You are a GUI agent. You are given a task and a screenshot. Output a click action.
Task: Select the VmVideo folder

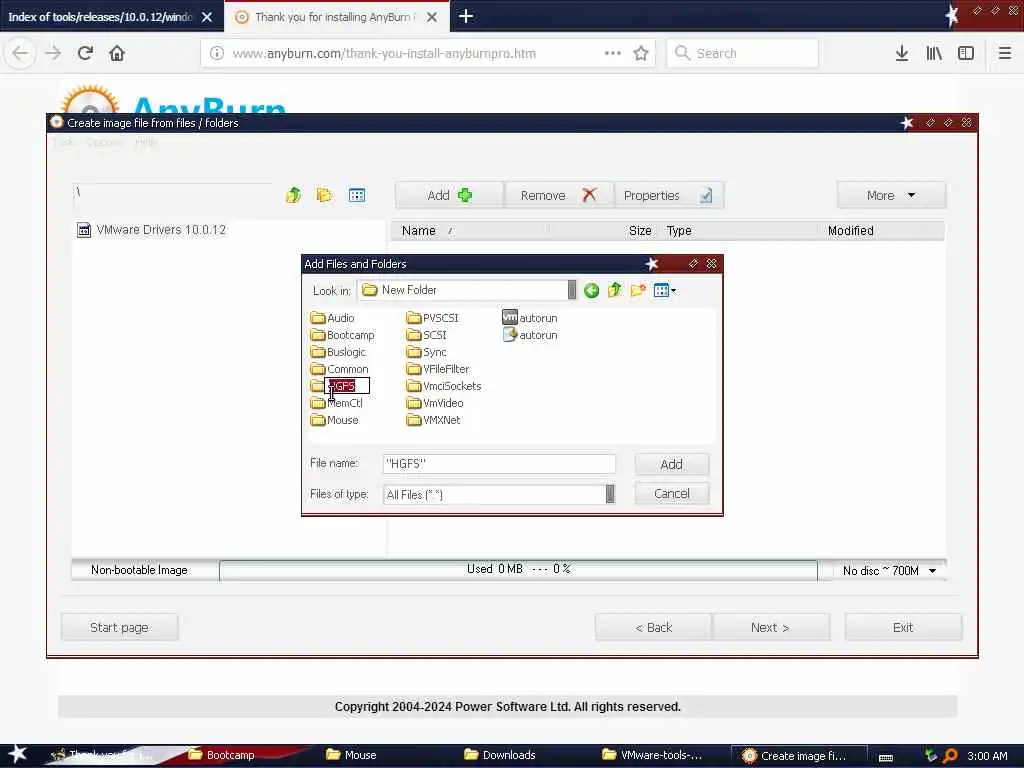(x=435, y=403)
